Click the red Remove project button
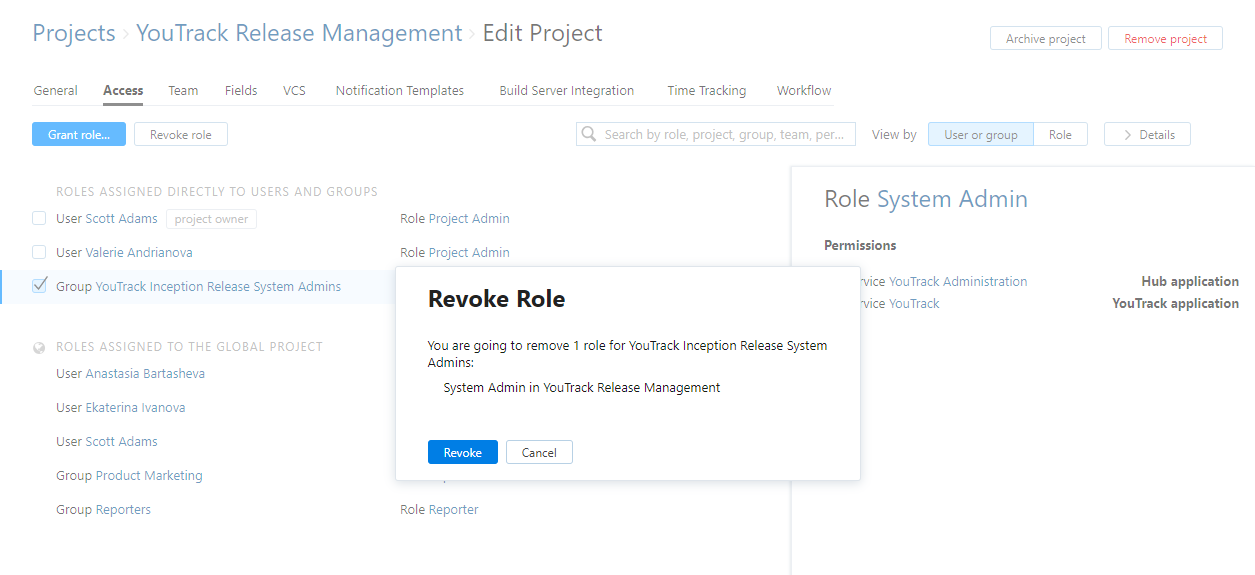 1165,39
